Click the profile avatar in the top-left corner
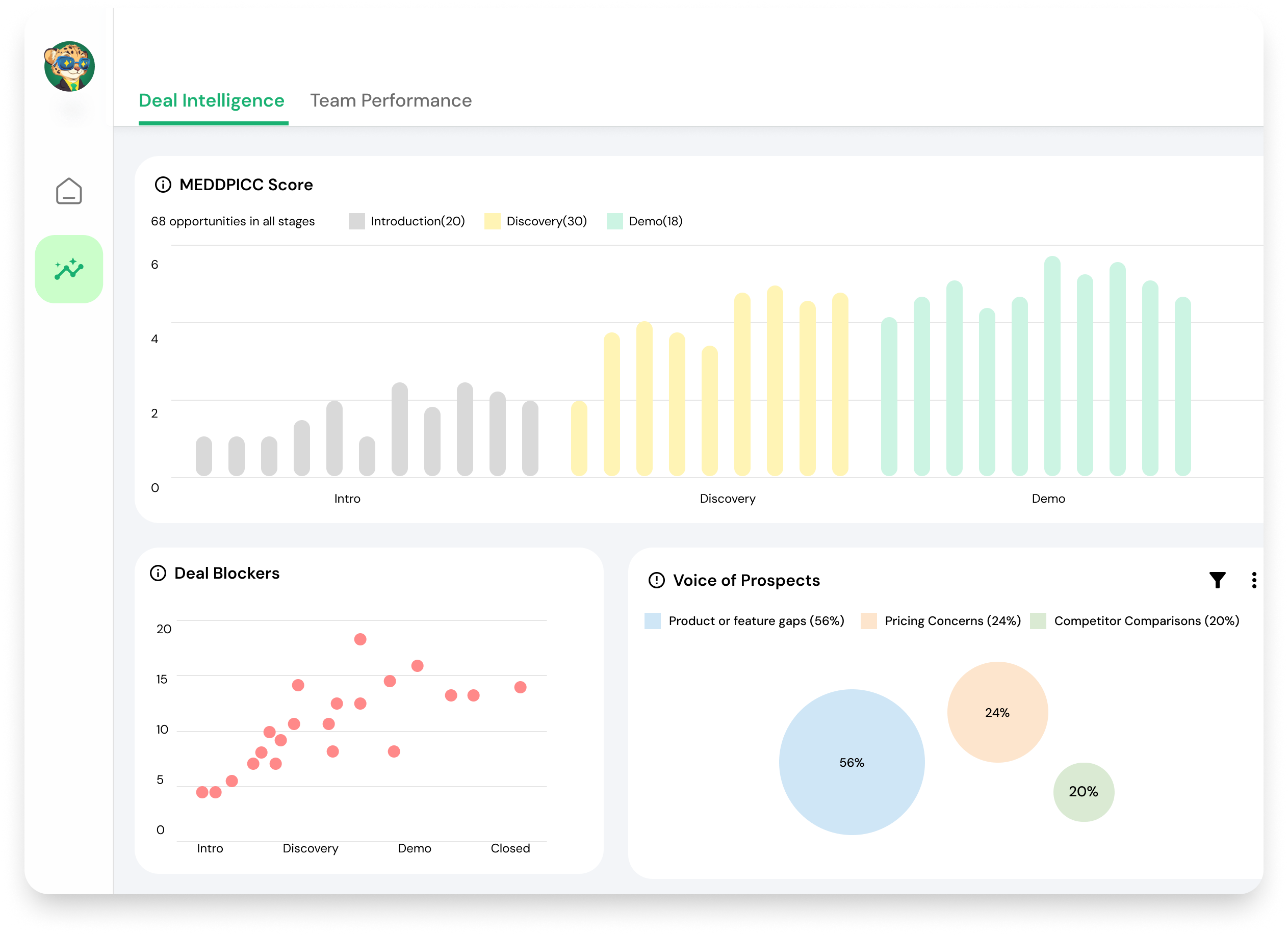 tap(69, 66)
